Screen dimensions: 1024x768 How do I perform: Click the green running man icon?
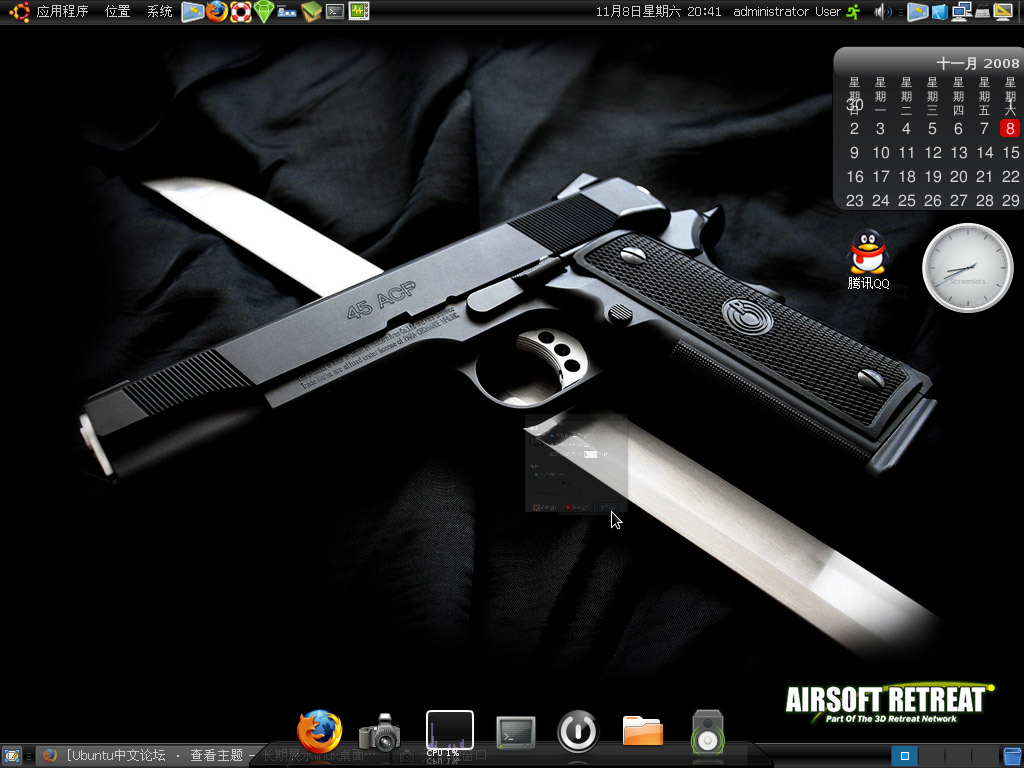point(854,12)
